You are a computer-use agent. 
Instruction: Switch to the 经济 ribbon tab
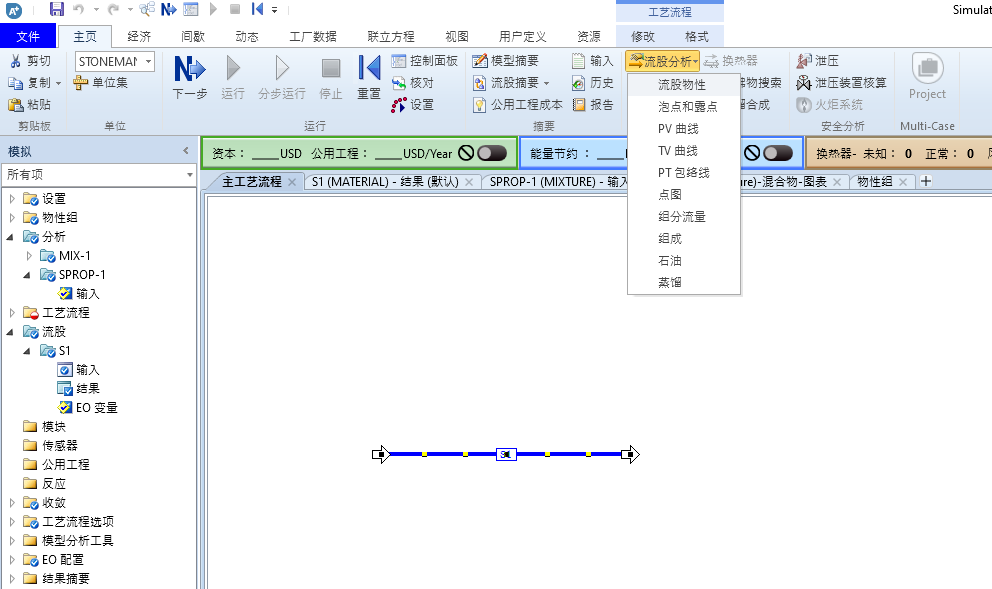(x=140, y=36)
